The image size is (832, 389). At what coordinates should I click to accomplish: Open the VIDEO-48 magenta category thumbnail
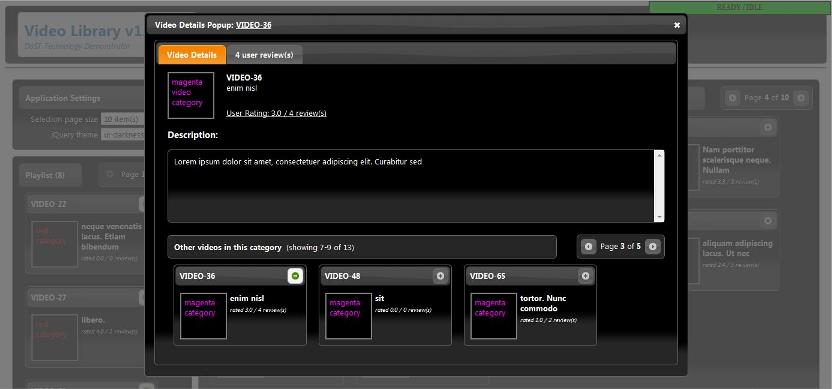pyautogui.click(x=348, y=316)
